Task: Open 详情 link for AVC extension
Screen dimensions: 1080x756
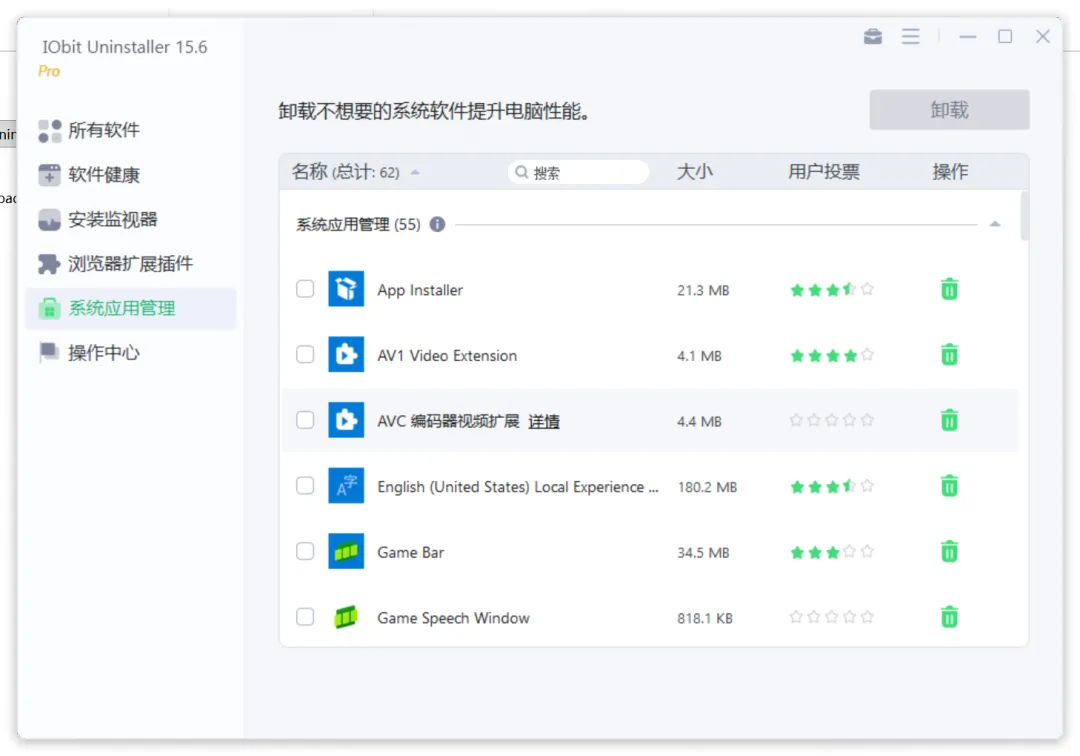Action: click(x=543, y=421)
